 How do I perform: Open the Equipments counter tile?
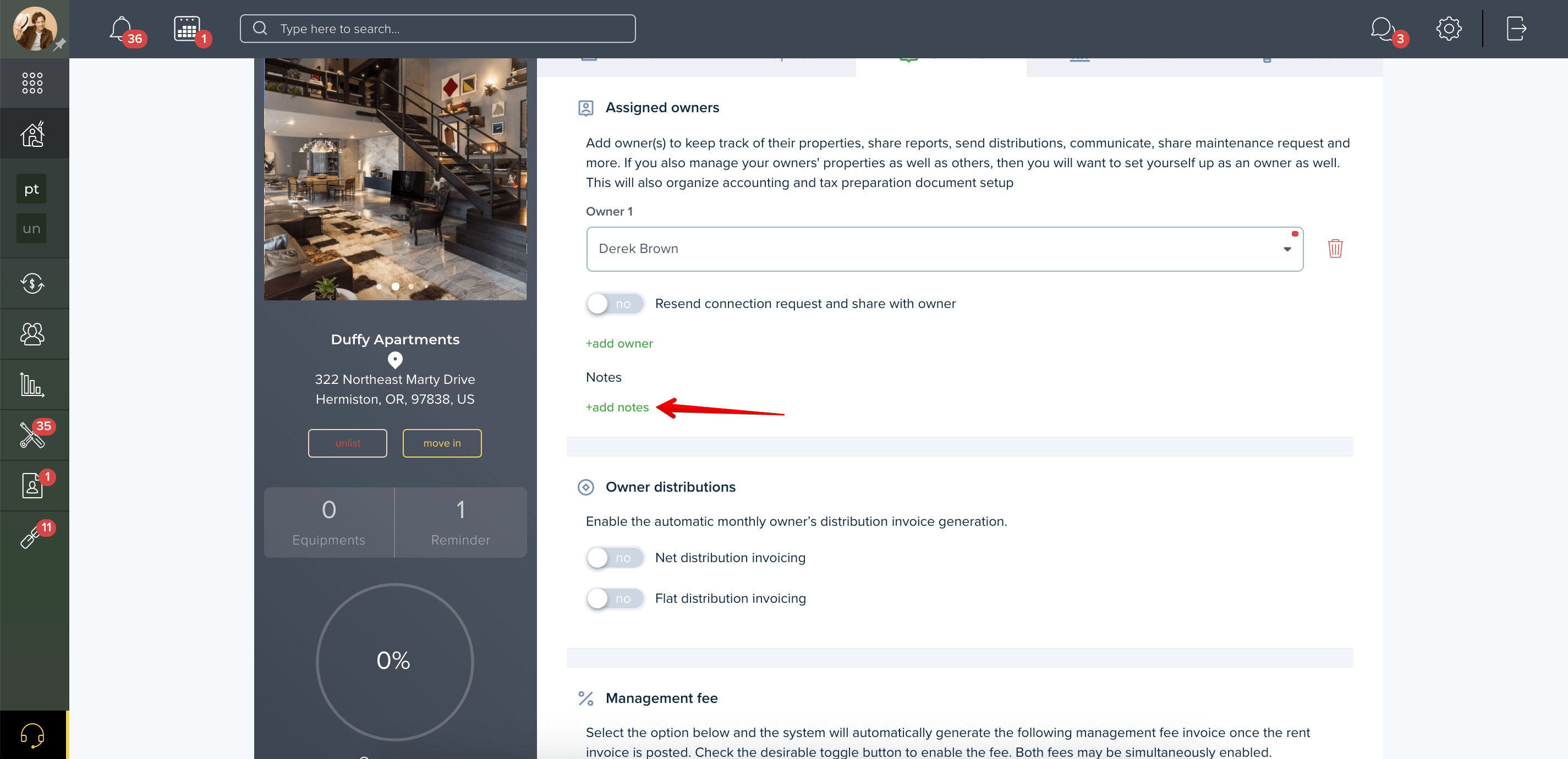[328, 522]
